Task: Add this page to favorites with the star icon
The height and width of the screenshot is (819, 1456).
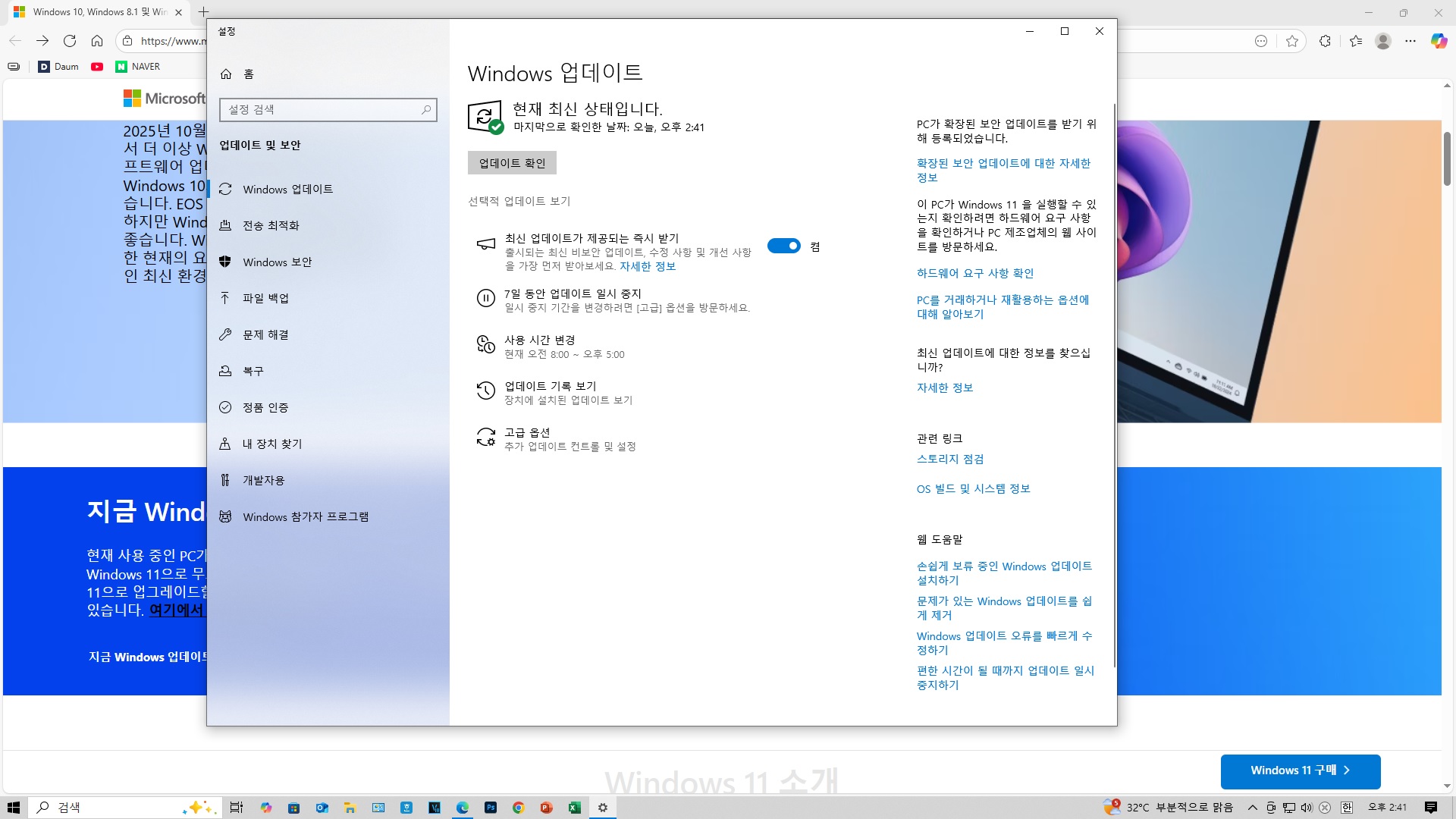Action: pos(1292,41)
